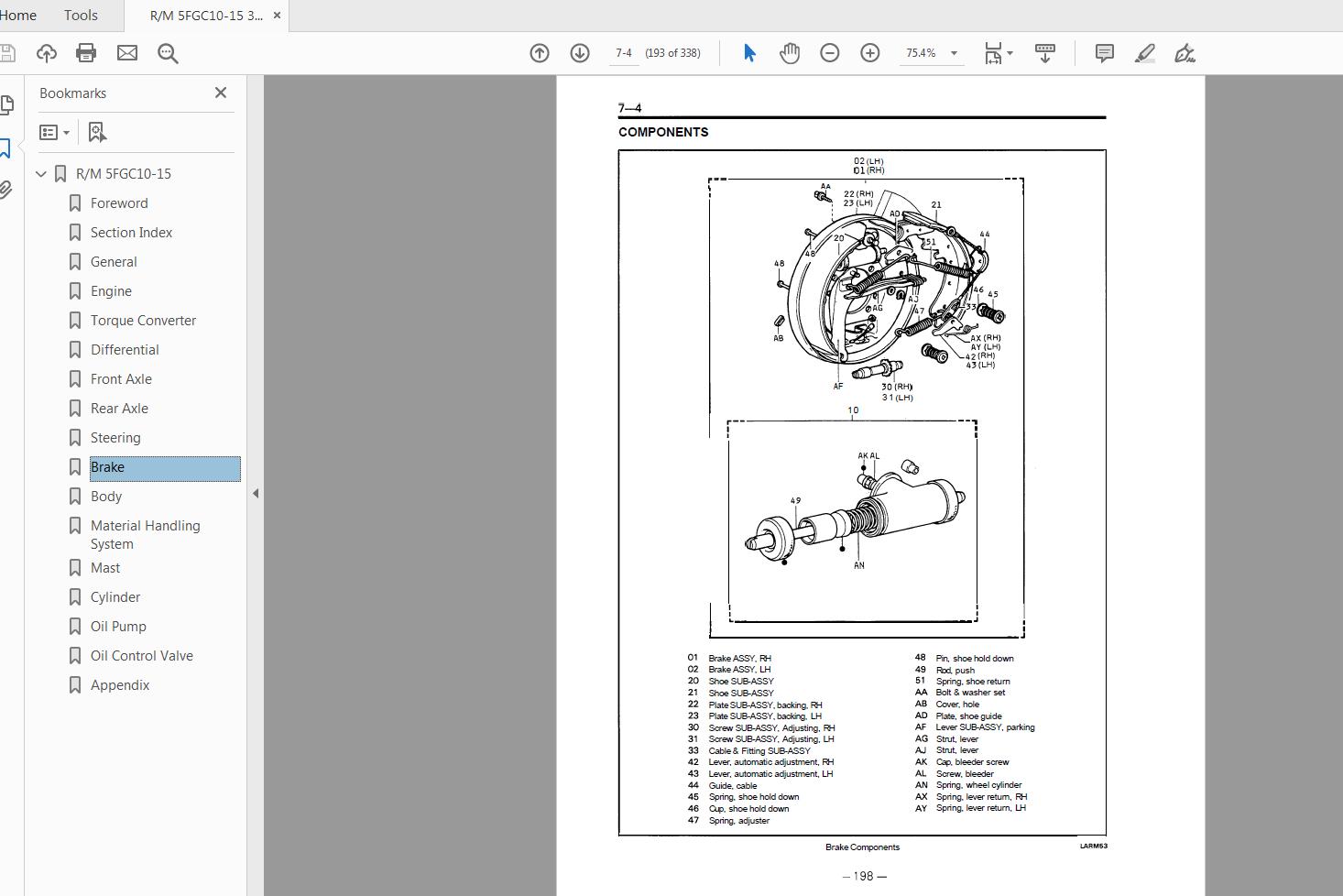Open the Highlight text tool

pos(1143,52)
